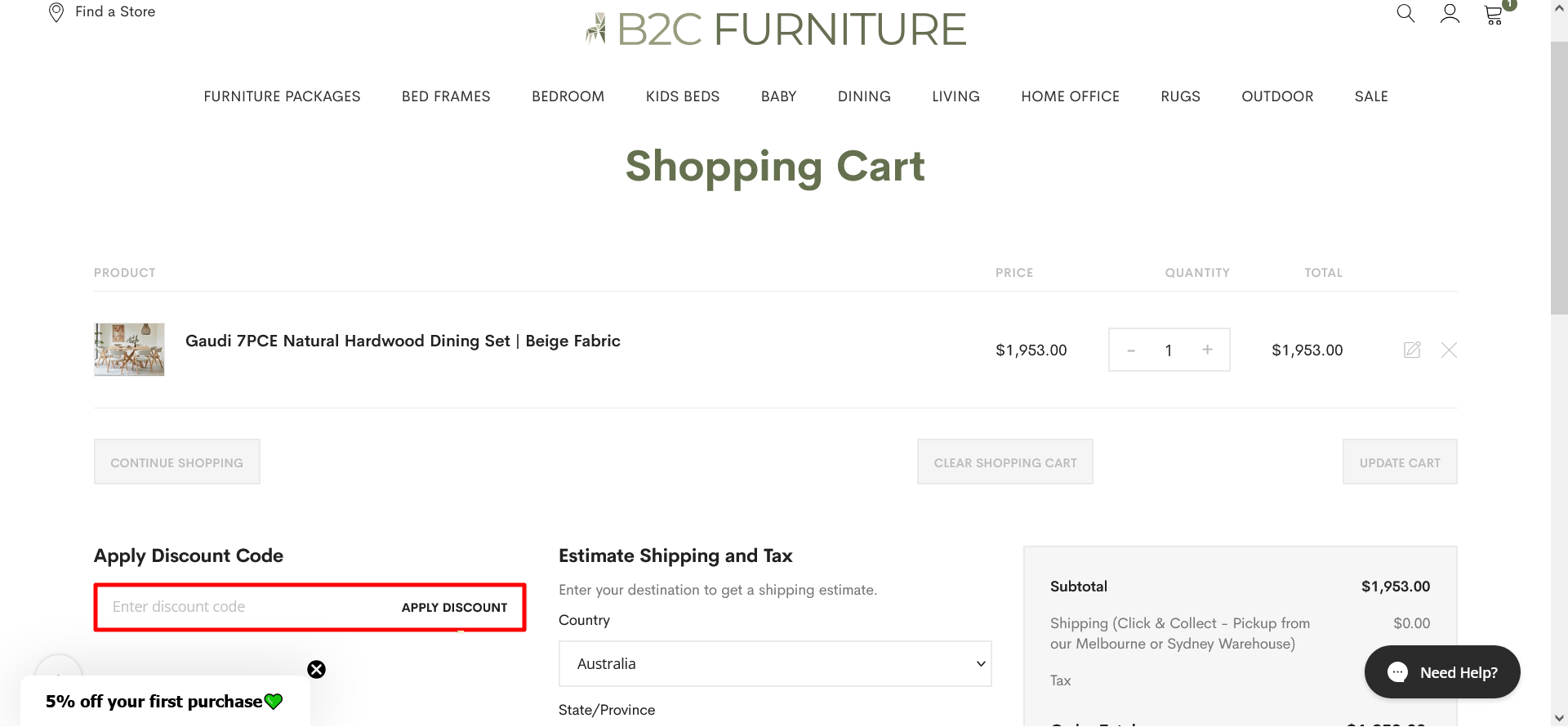Open Bed Frames menu
Screen dimensions: 1568x727
coord(446,96)
